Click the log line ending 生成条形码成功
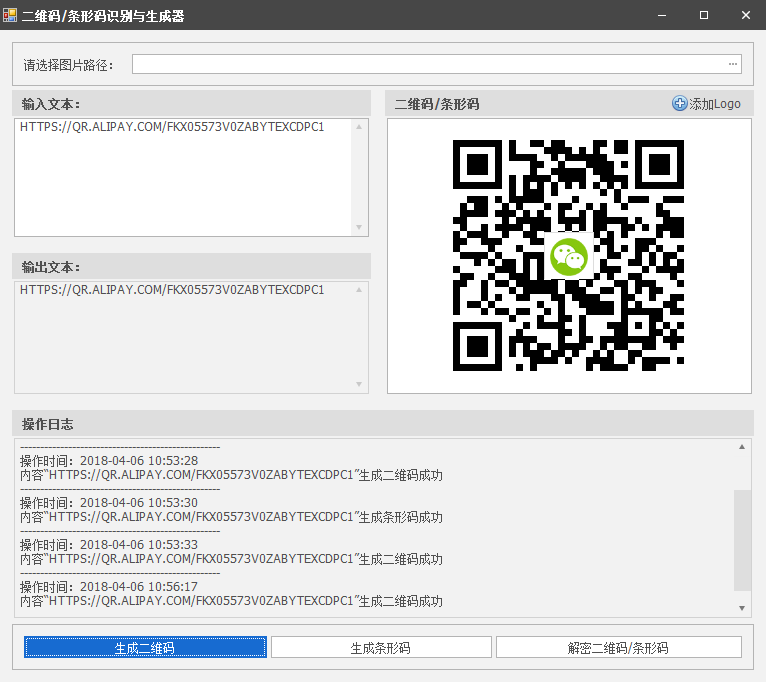This screenshot has width=766, height=682. 231,517
